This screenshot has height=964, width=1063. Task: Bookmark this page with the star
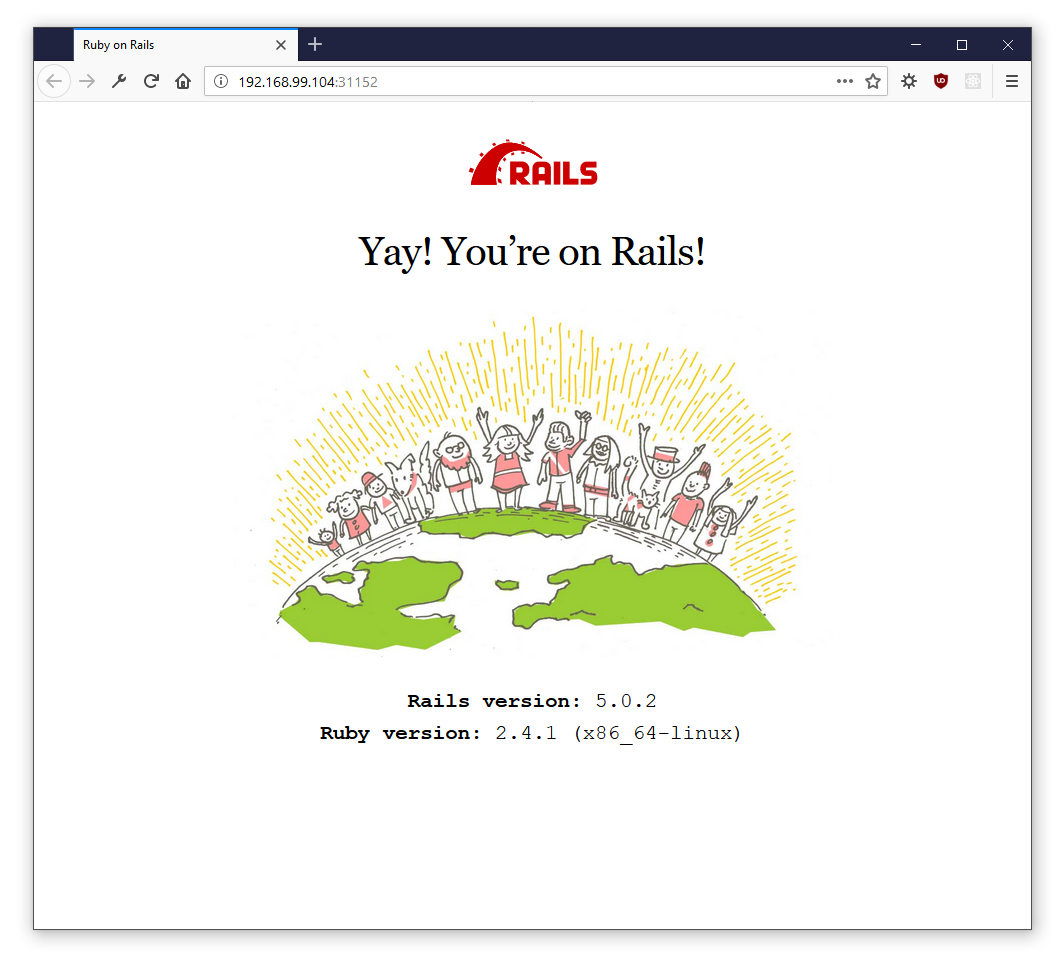coord(873,81)
